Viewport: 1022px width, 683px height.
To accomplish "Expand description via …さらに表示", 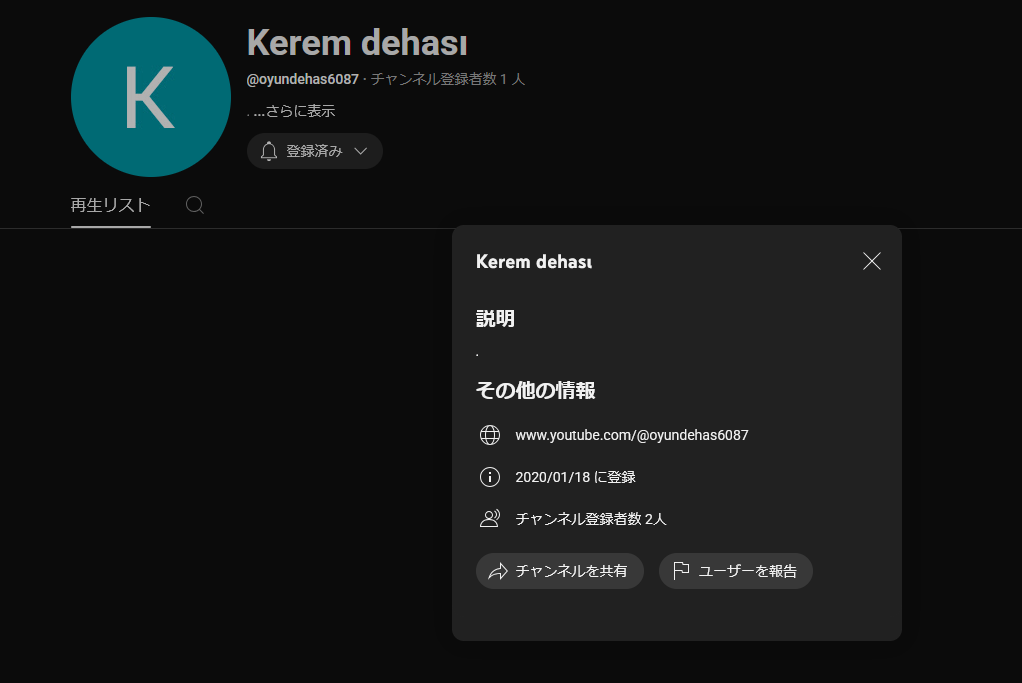I will [x=294, y=111].
